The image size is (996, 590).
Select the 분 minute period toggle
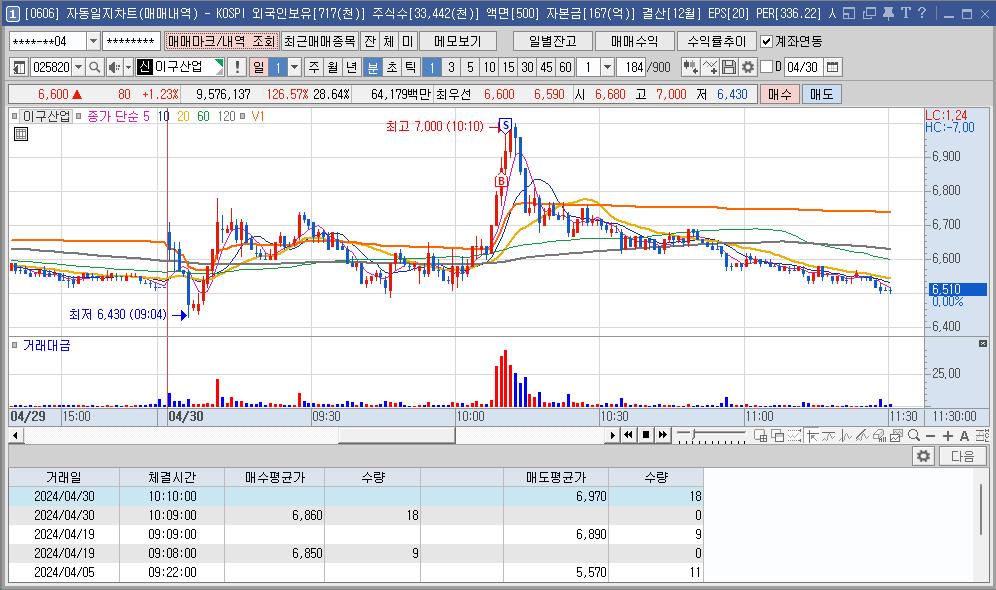[373, 67]
